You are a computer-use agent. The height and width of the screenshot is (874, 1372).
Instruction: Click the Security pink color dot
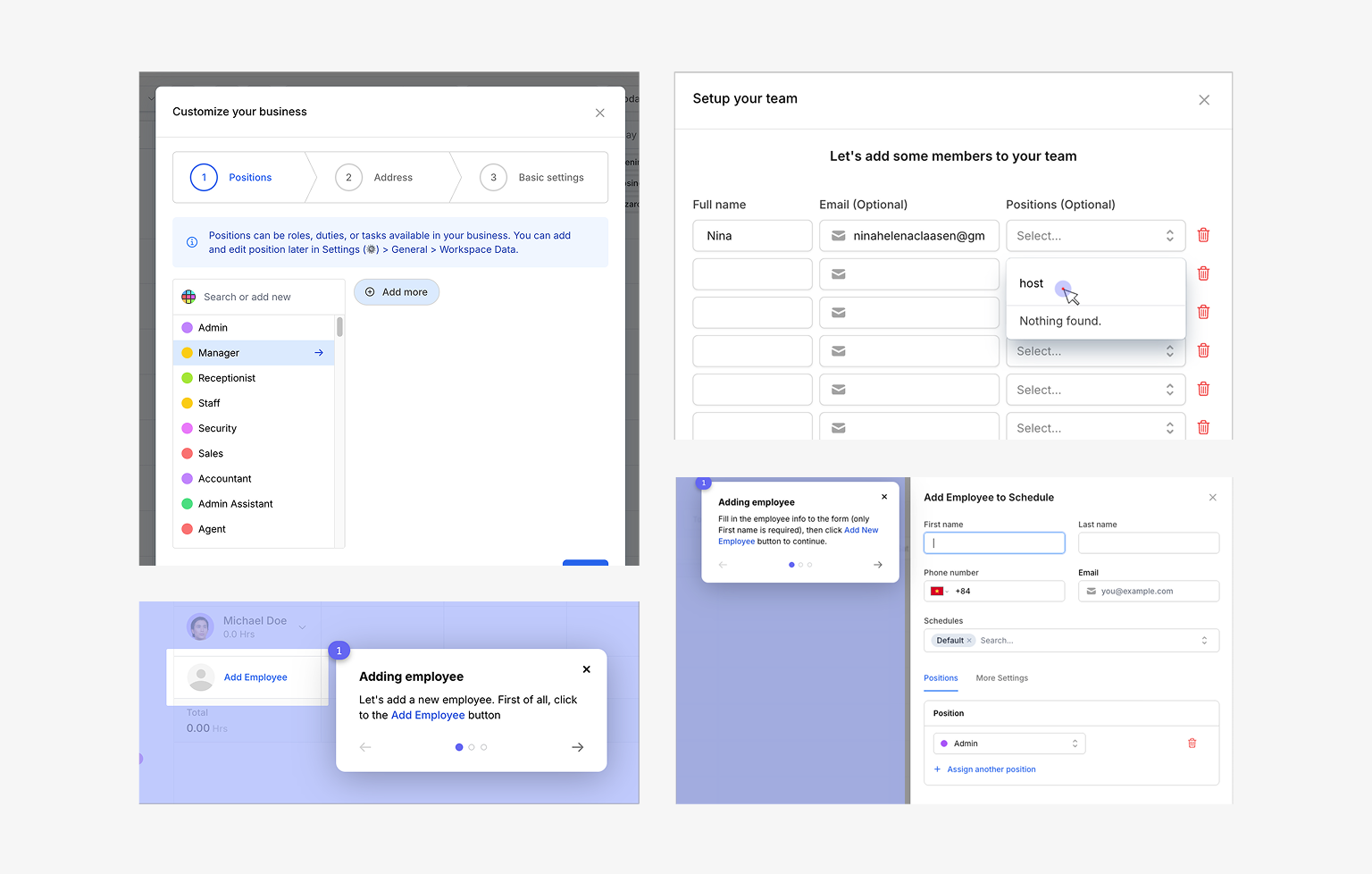[x=188, y=428]
